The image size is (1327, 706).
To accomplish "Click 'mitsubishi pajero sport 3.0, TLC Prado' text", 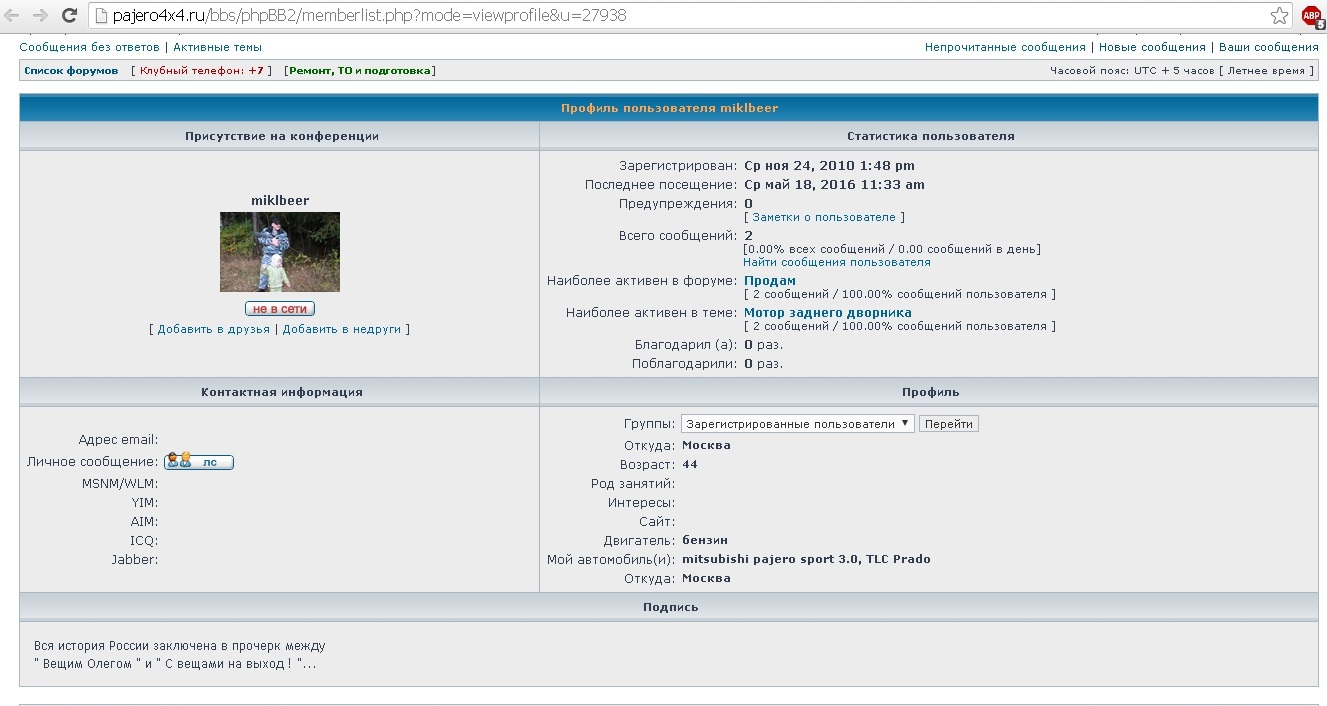I will click(x=806, y=559).
